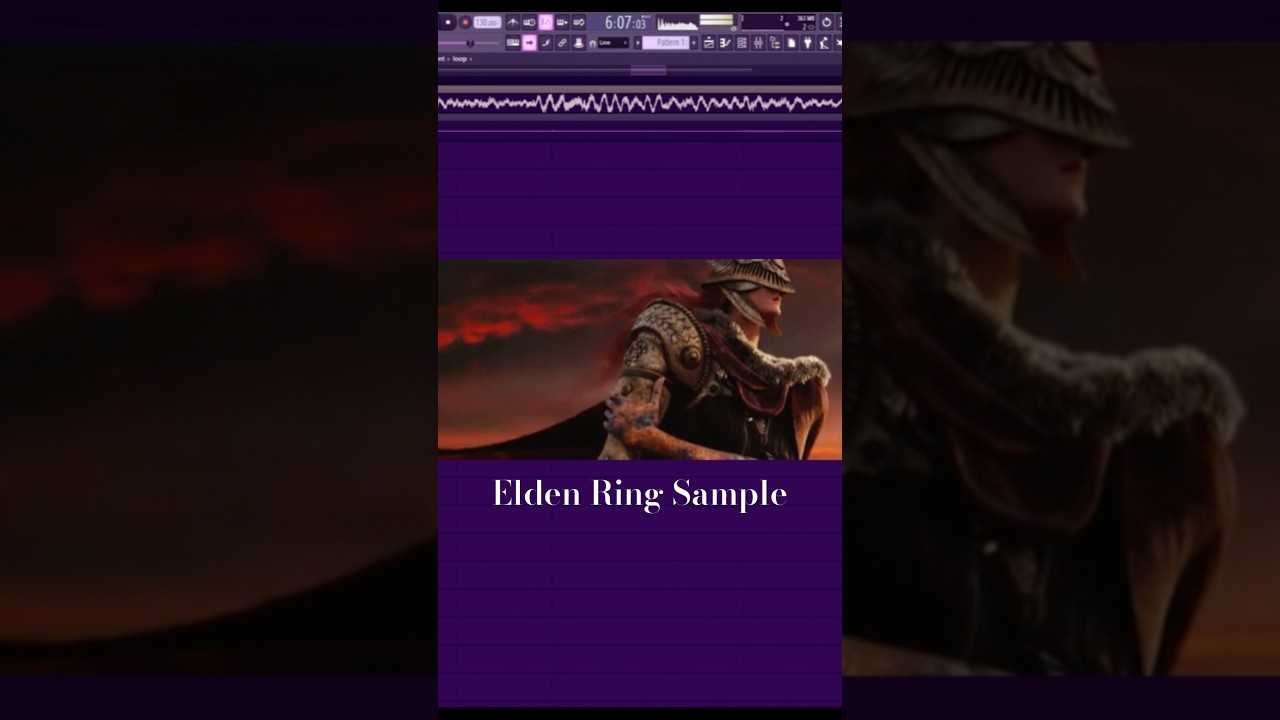
Task: Click the magnet snap icon
Action: (x=593, y=43)
